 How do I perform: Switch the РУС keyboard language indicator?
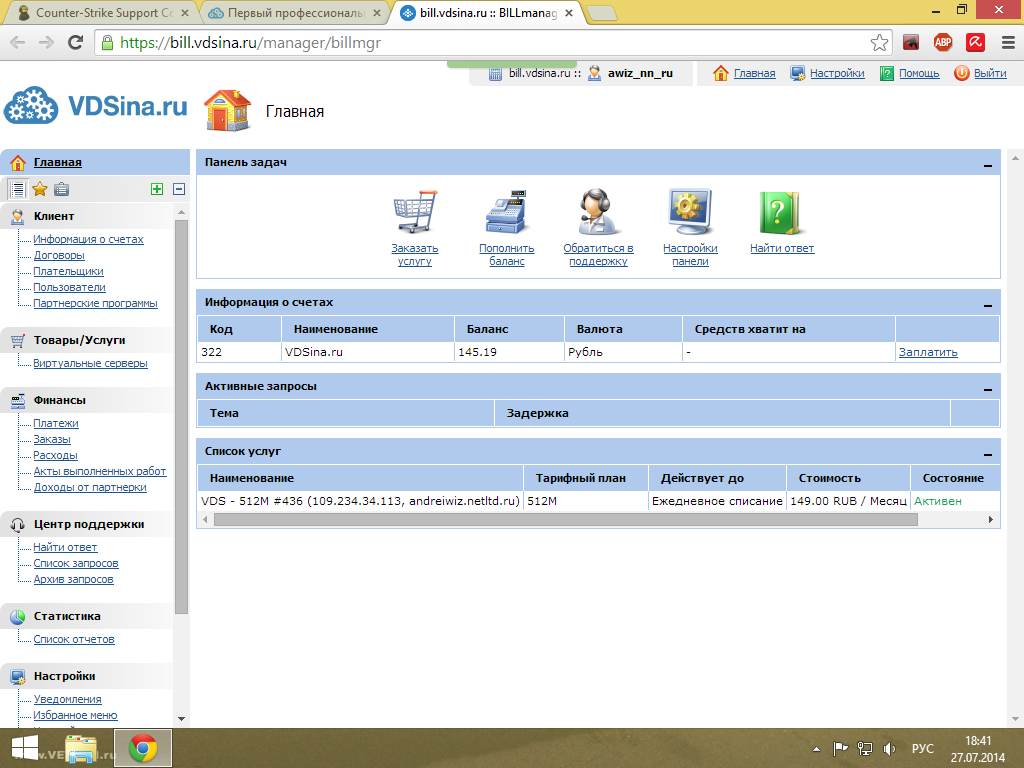point(923,748)
